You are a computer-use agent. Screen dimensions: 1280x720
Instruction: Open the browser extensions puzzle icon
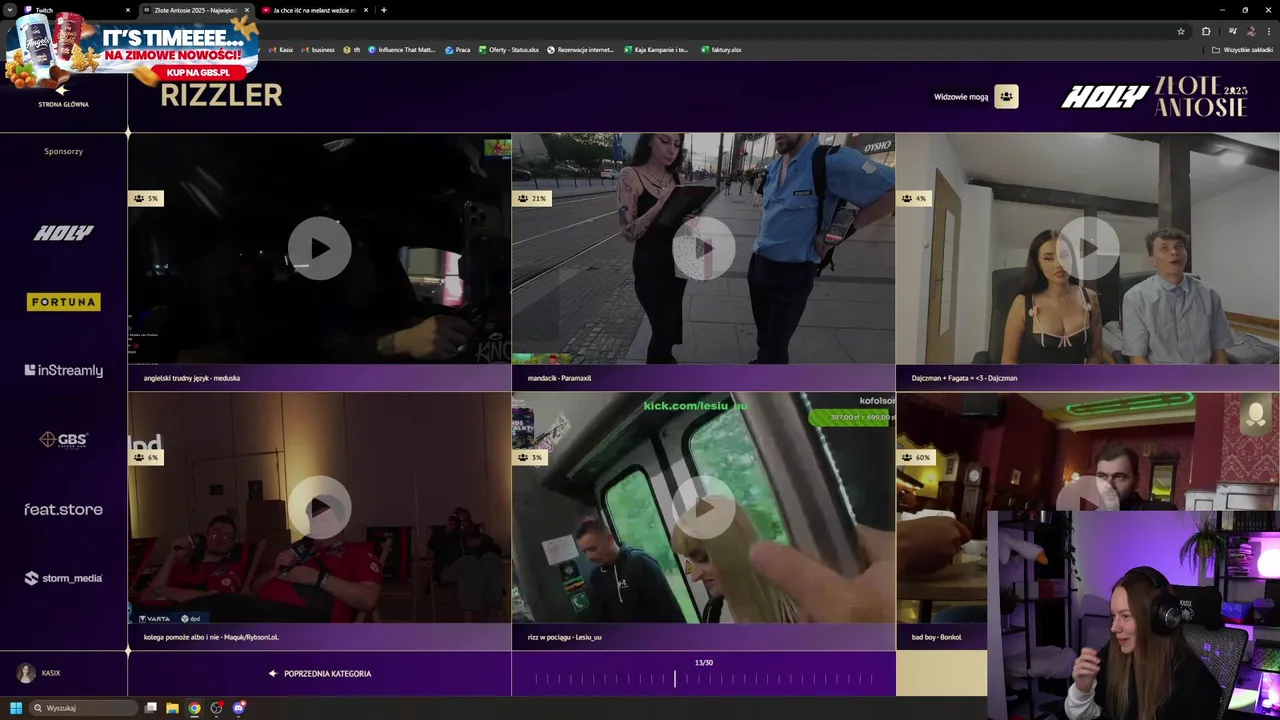coord(1206,31)
